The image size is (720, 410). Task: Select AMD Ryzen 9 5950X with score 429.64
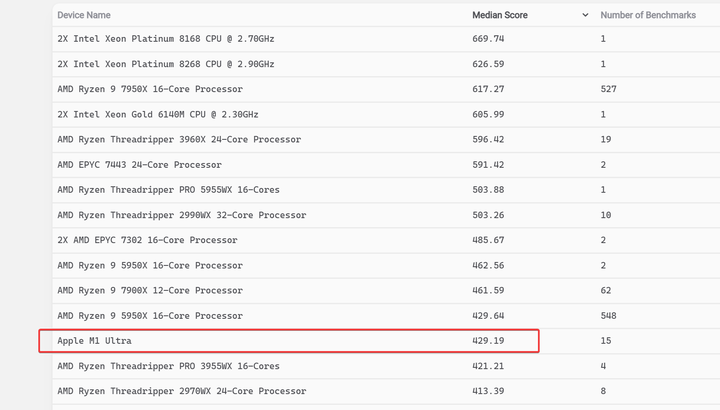tap(150, 316)
